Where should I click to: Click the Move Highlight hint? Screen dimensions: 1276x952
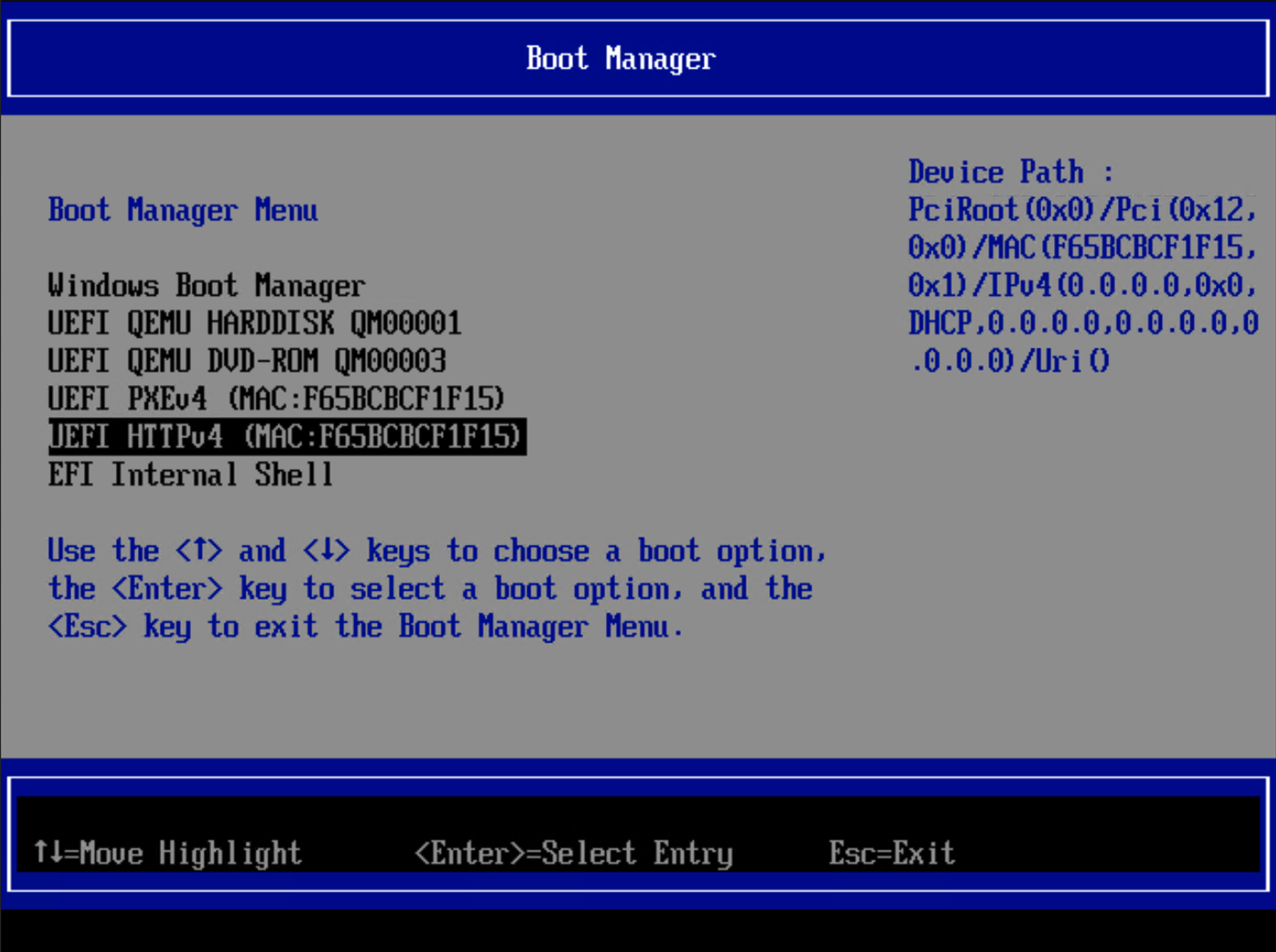coord(170,853)
